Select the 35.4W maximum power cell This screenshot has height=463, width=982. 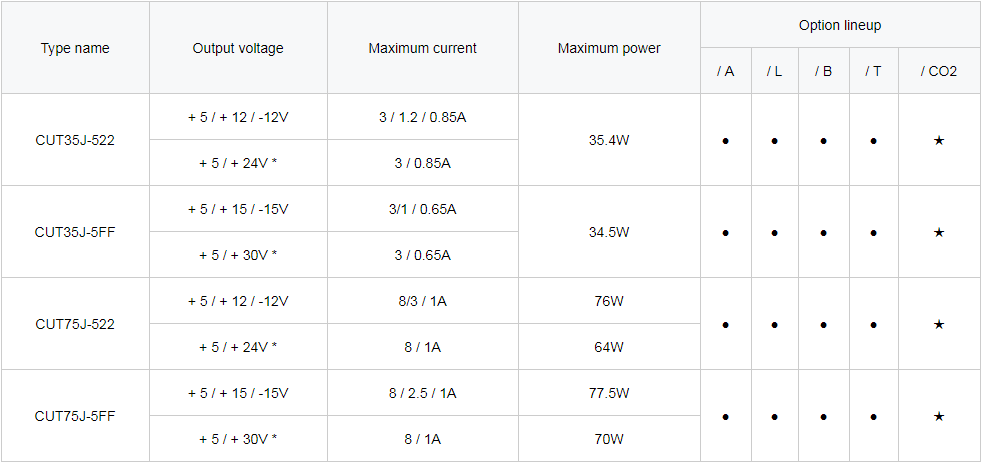coord(609,140)
